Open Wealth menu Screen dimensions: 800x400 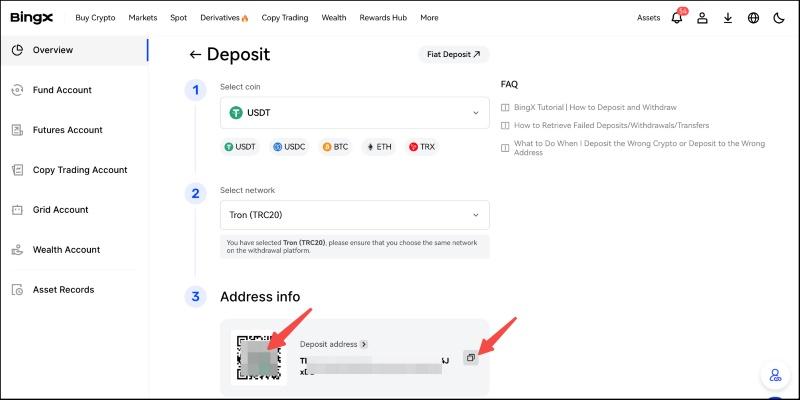[334, 18]
